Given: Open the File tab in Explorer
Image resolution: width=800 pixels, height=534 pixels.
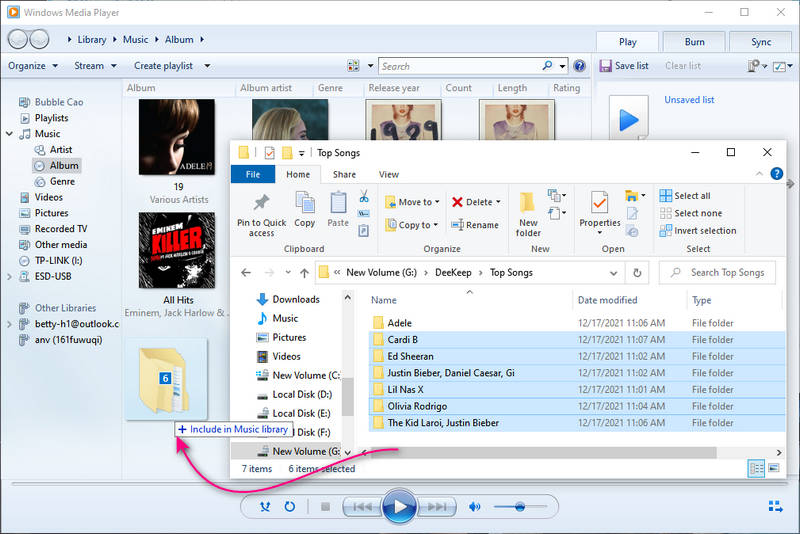Looking at the screenshot, I should 253,174.
